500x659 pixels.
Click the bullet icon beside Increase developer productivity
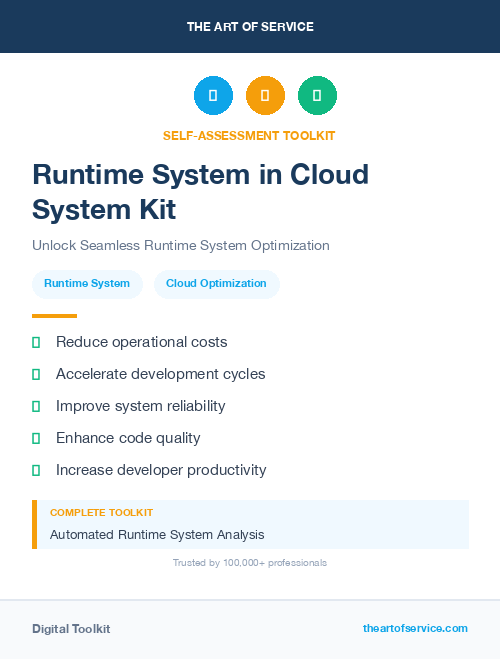click(36, 470)
